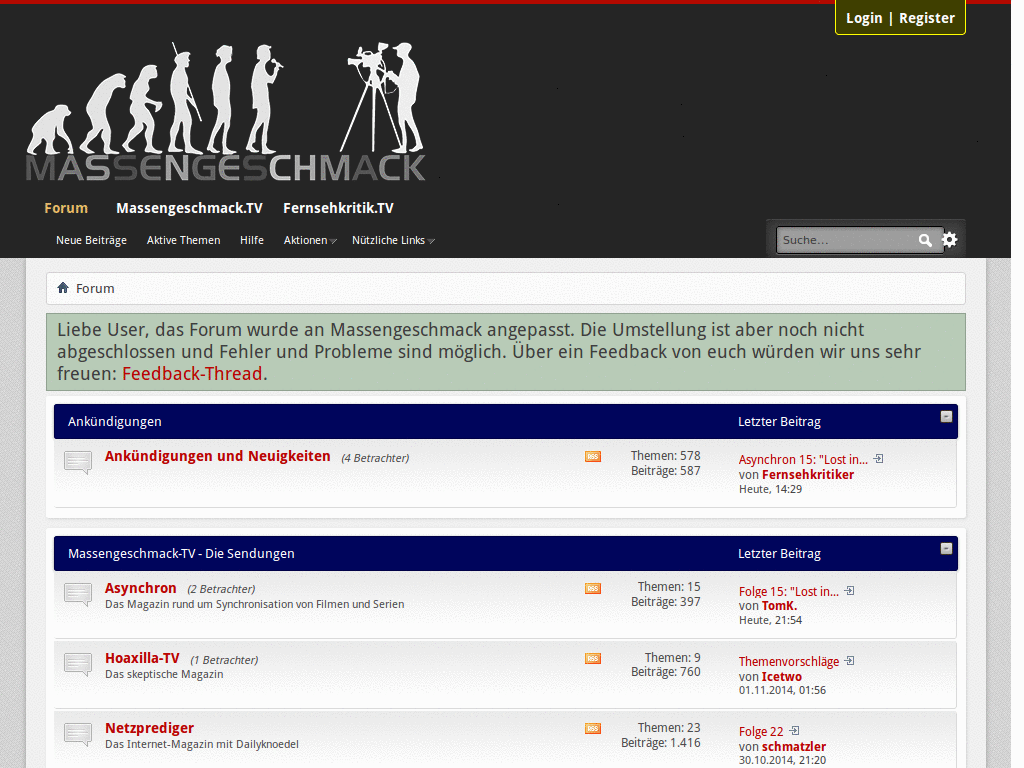View profile of Icetwo
This screenshot has width=1024, height=768.
click(x=782, y=677)
